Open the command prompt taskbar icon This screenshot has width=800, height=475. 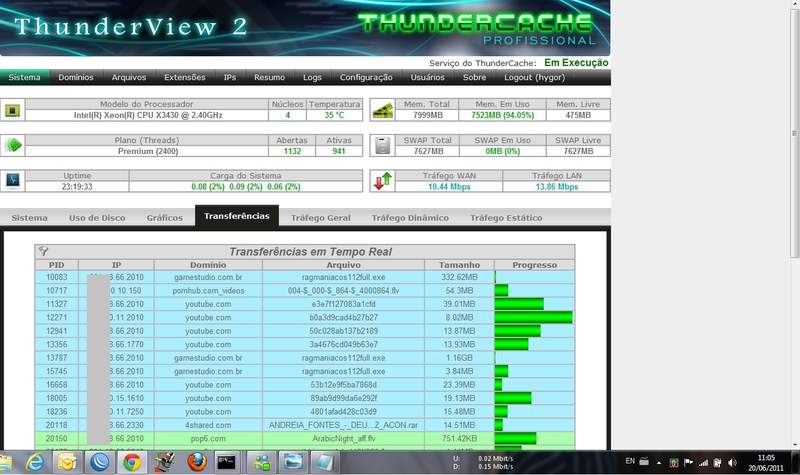pos(227,463)
